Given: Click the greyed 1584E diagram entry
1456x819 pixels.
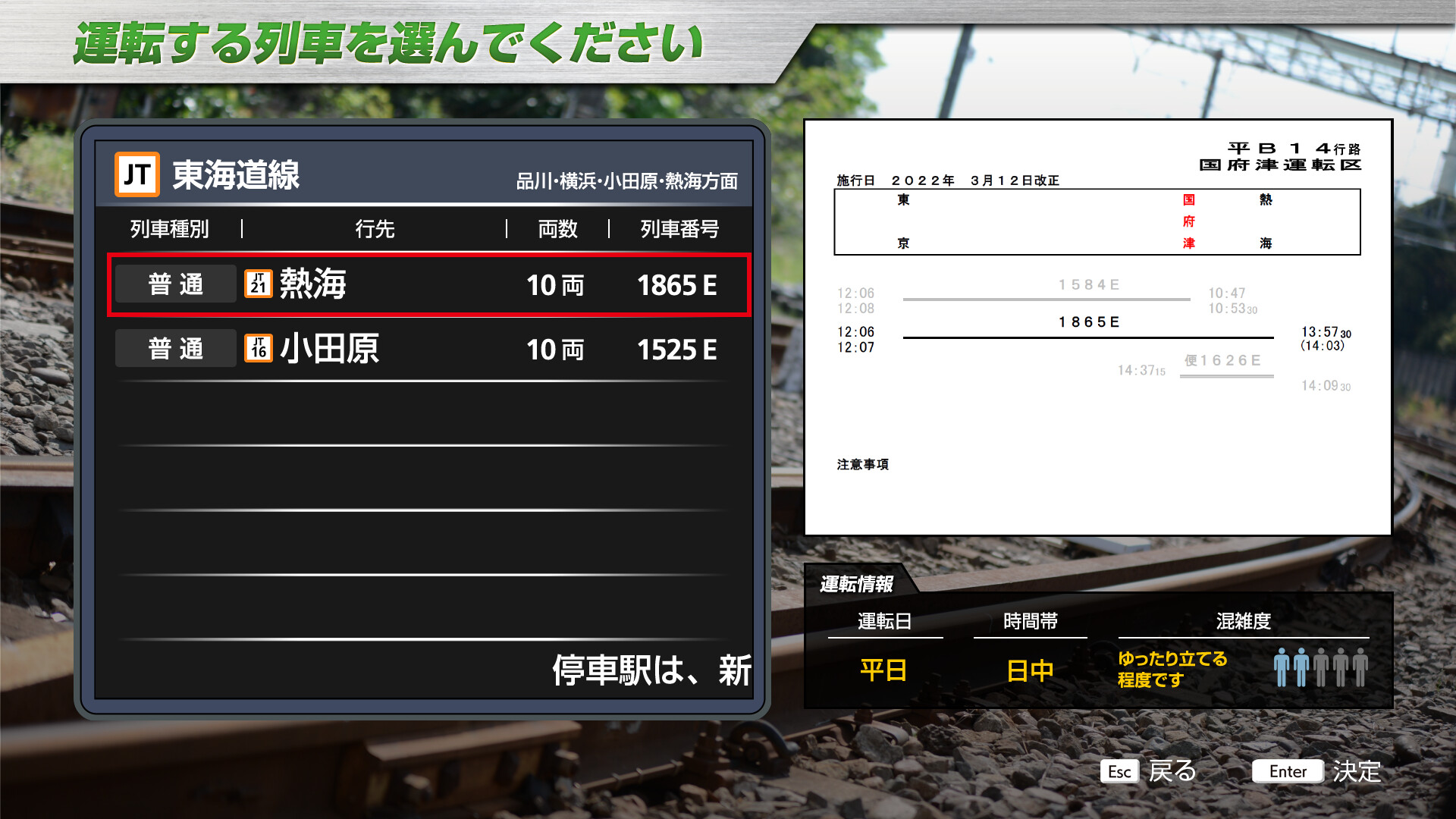Looking at the screenshot, I should [1089, 285].
